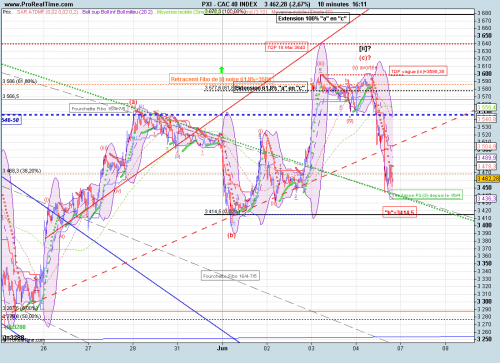The width and height of the screenshot is (500, 363).
Task: Click the www.ProRealTime.com header text
Action: (x=39, y=4)
